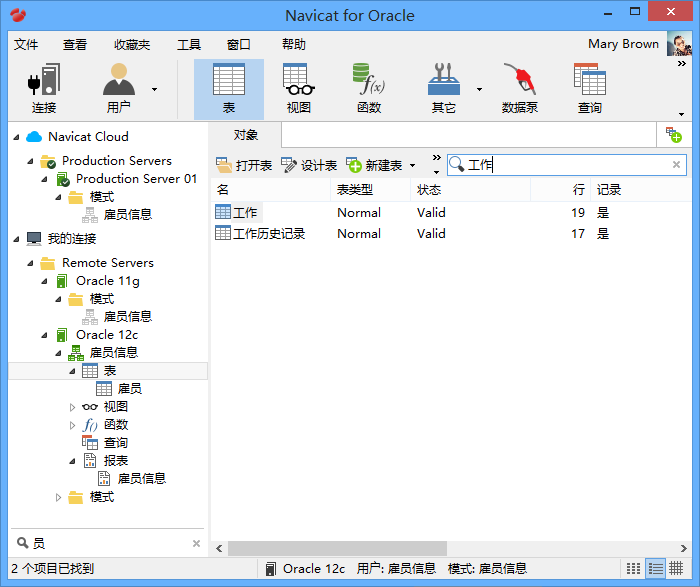Select Production Server 01 connection
Viewport: 700px width, 587px height.
click(136, 179)
